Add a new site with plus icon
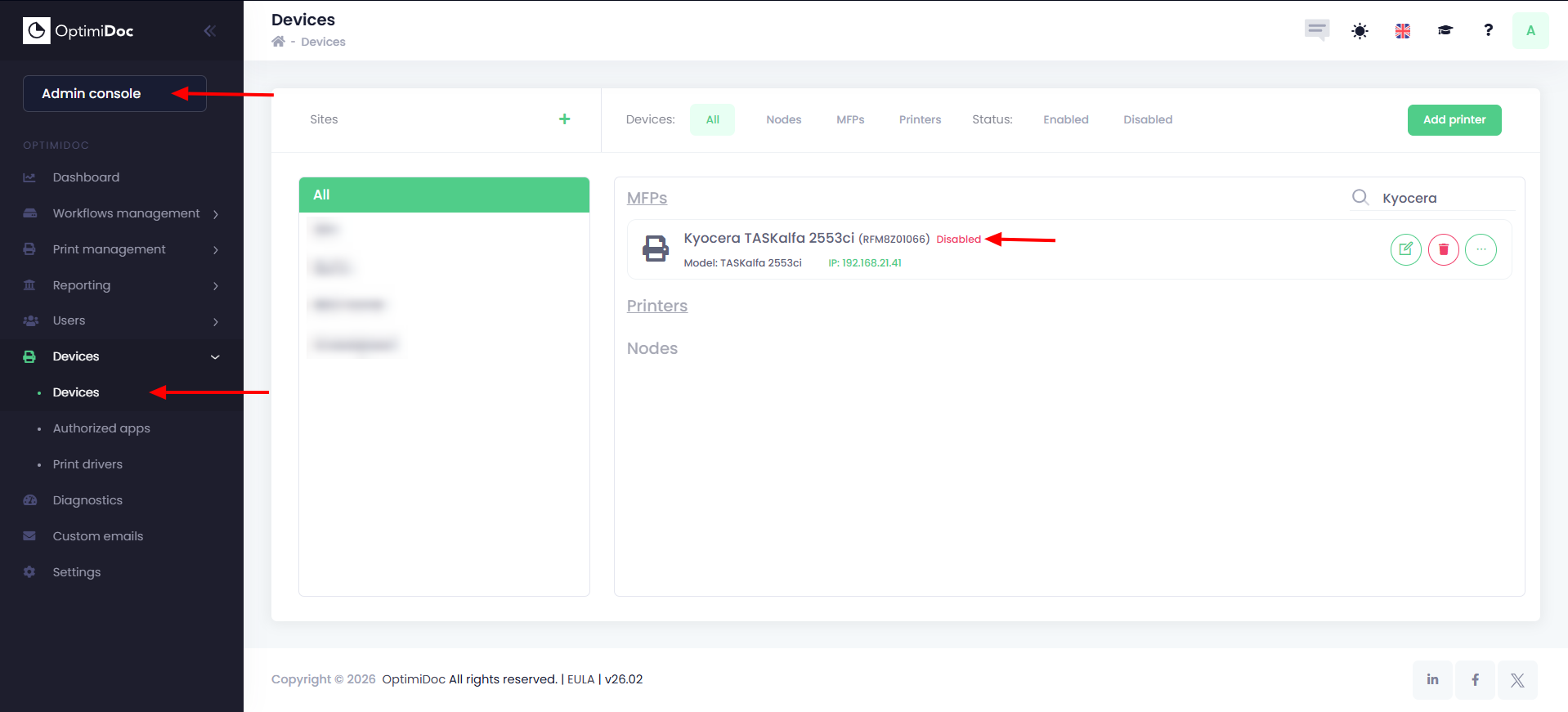 (x=564, y=119)
